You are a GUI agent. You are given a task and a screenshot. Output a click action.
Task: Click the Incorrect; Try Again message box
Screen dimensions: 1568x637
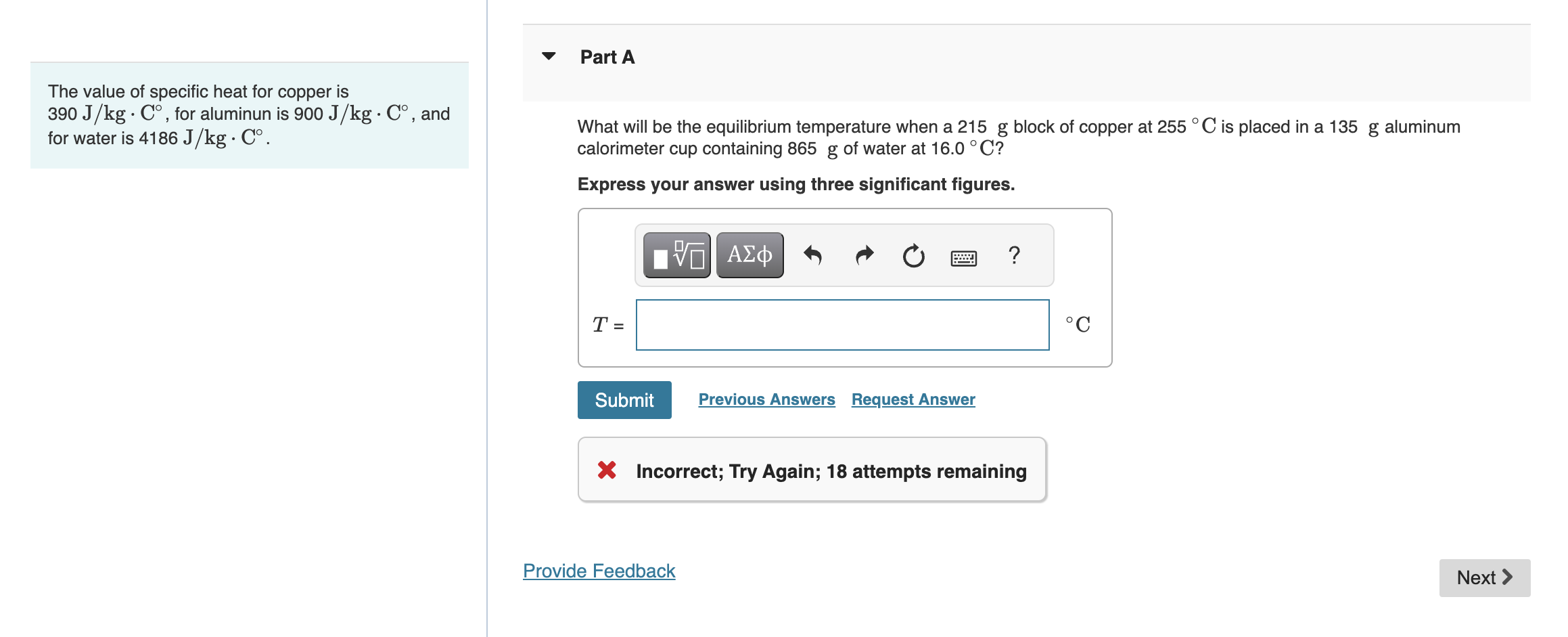812,470
